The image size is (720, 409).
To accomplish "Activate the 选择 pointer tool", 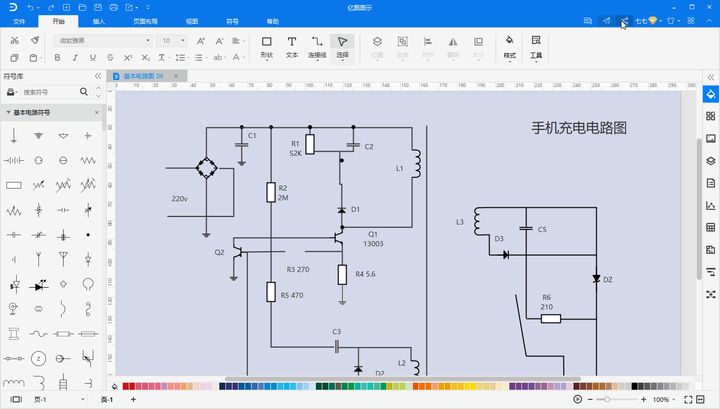I will (x=342, y=46).
